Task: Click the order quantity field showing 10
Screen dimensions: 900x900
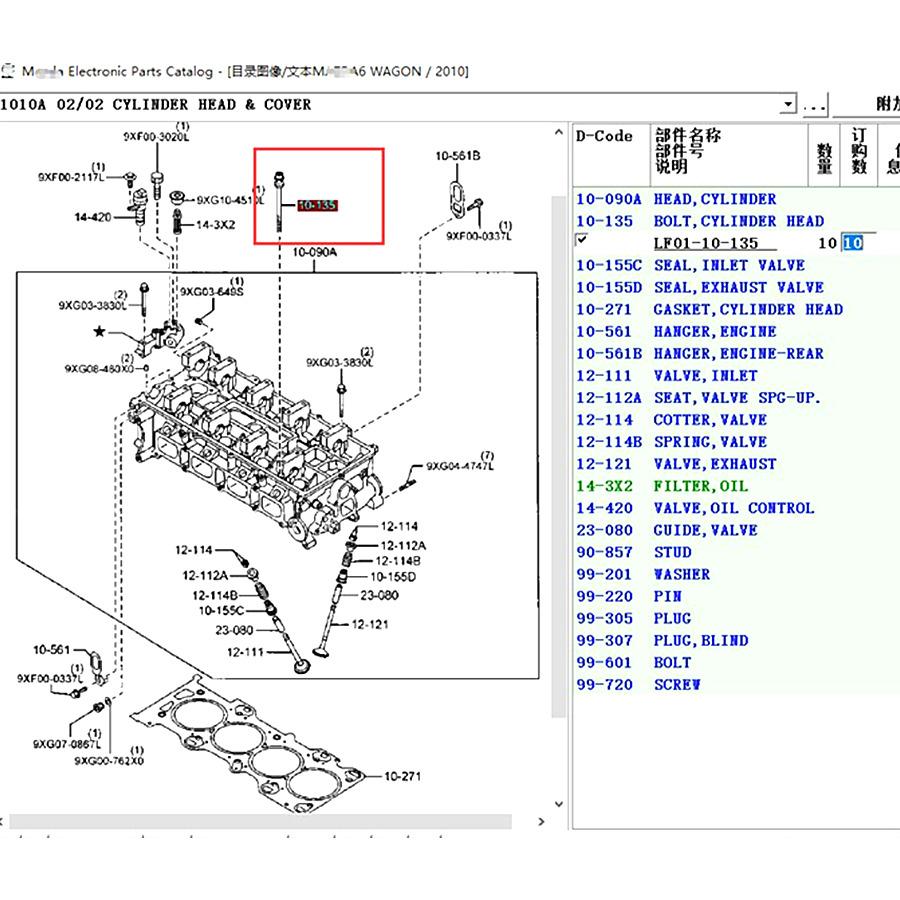Action: point(858,243)
